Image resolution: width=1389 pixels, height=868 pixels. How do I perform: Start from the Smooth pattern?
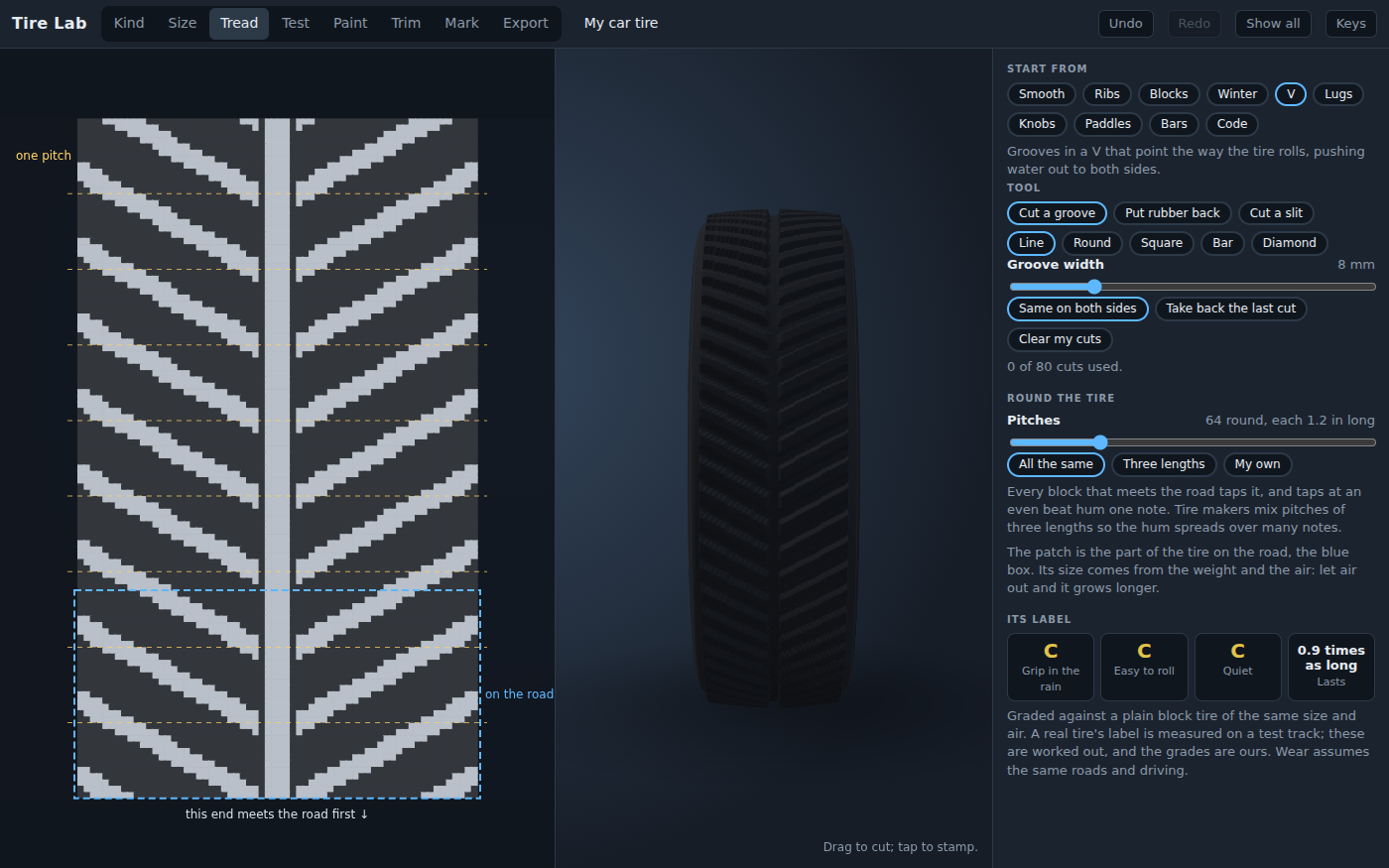pos(1042,94)
